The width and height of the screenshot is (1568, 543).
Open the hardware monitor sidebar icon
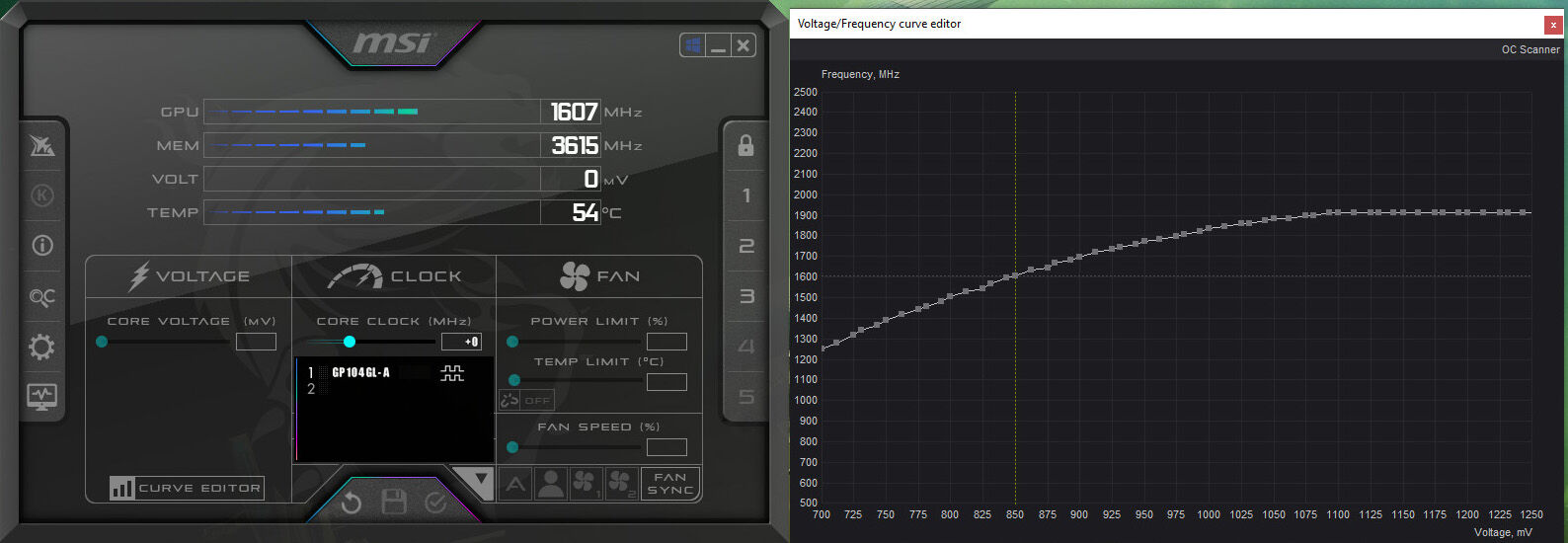pos(42,397)
